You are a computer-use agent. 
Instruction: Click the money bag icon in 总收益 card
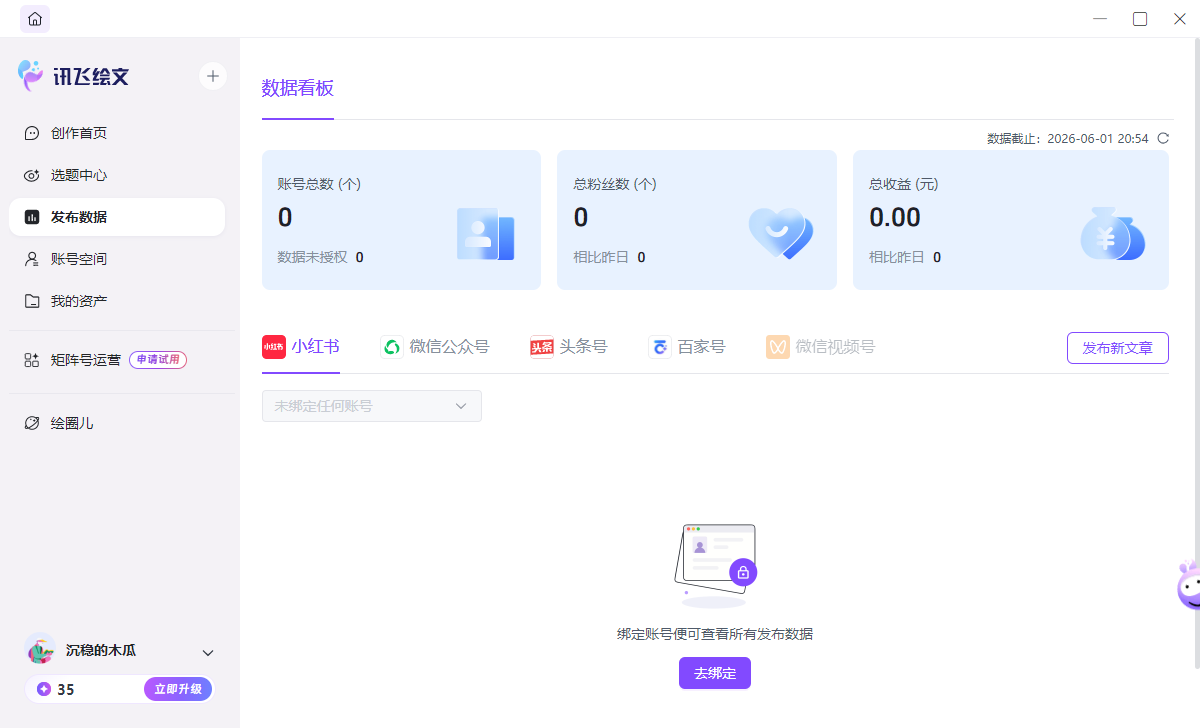pos(1113,234)
